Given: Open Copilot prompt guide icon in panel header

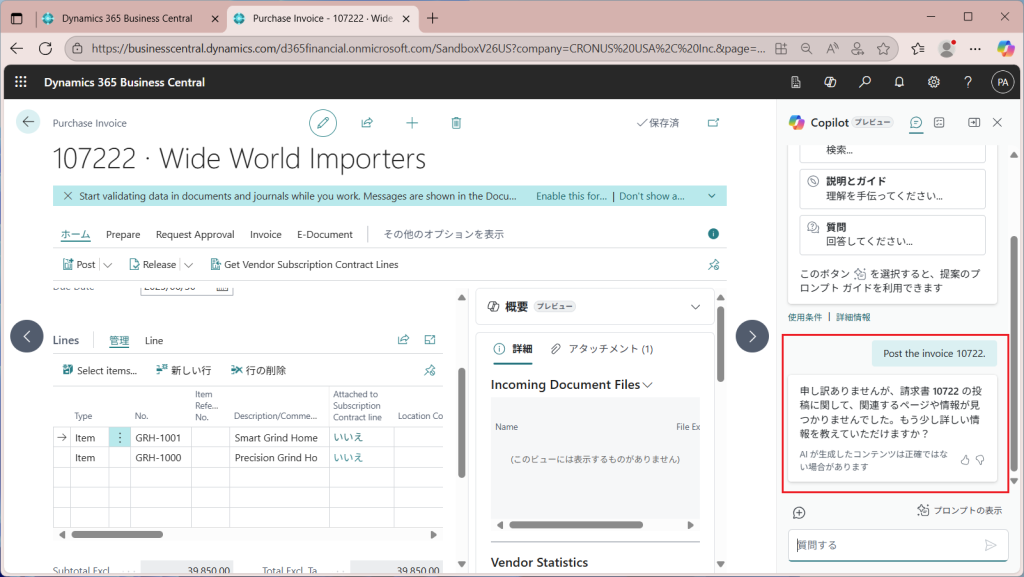Looking at the screenshot, I should [939, 123].
